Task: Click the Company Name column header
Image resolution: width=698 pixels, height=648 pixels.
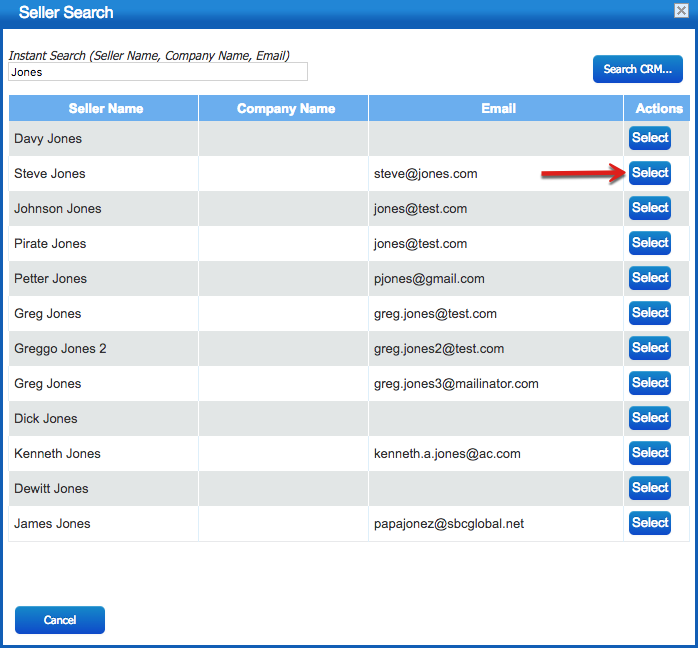Action: click(284, 108)
